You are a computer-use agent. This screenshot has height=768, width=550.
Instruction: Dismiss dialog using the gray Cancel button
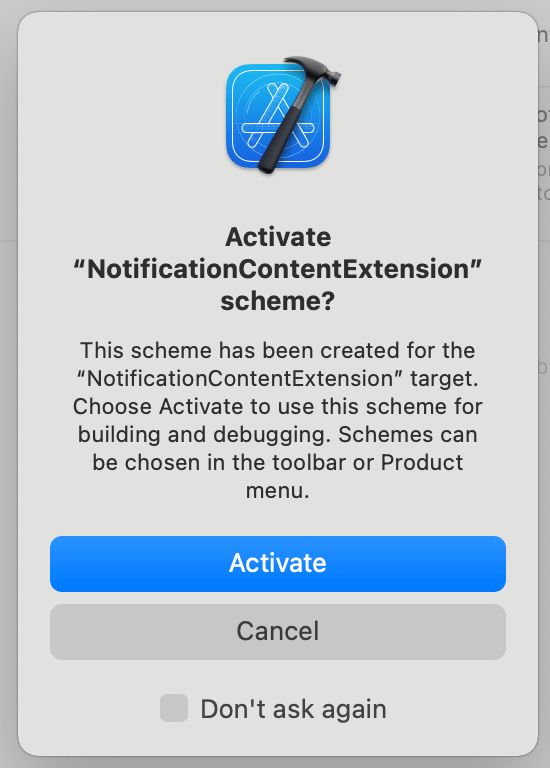tap(278, 631)
